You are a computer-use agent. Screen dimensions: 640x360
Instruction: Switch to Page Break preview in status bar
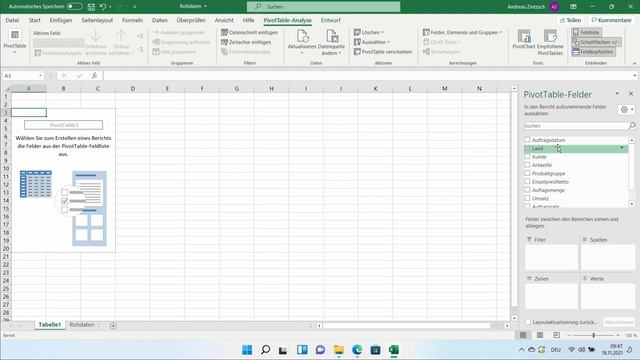coord(556,335)
